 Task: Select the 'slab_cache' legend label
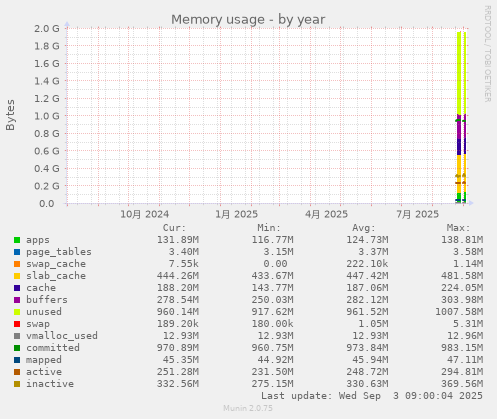56,276
